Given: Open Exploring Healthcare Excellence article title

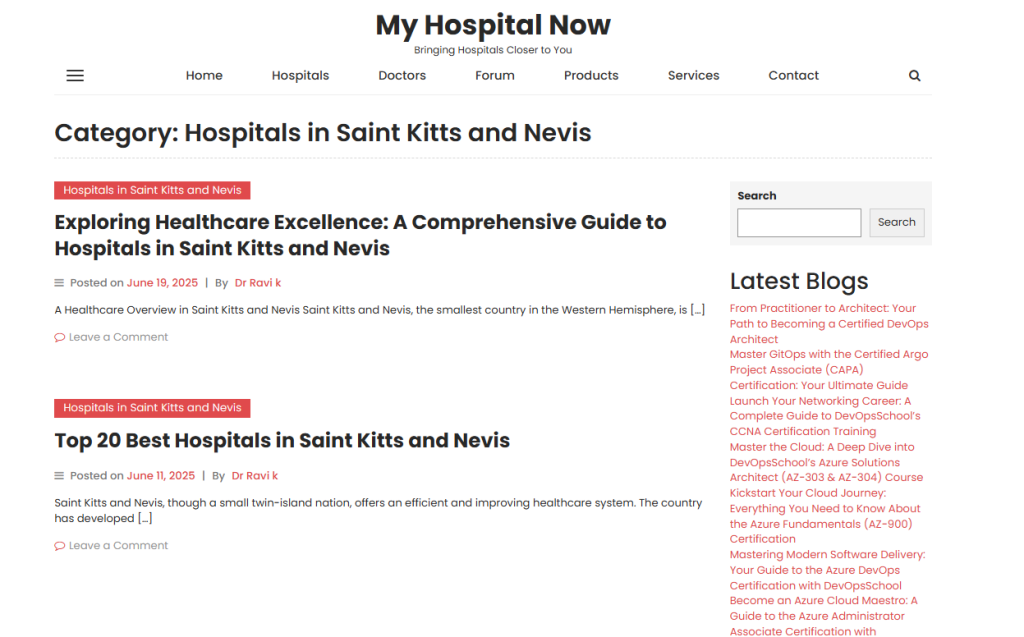Looking at the screenshot, I should (x=360, y=235).
